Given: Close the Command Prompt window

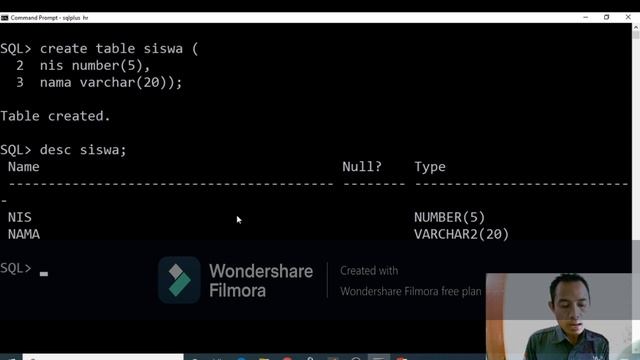Looking at the screenshot, I should click(628, 18).
